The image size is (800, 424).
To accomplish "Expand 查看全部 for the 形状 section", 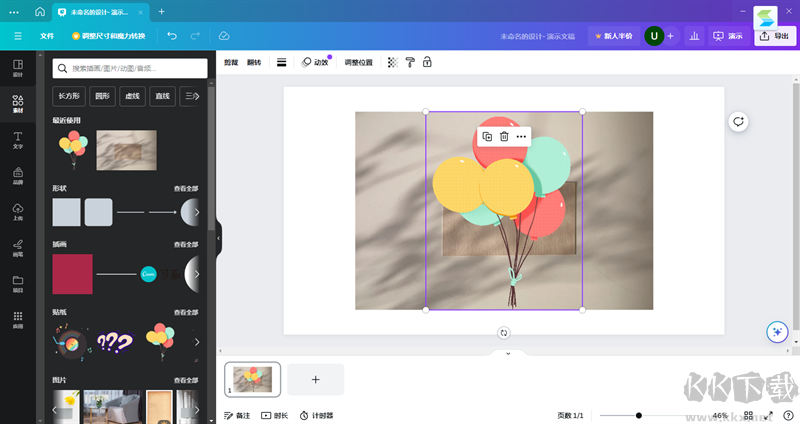I will coord(186,188).
